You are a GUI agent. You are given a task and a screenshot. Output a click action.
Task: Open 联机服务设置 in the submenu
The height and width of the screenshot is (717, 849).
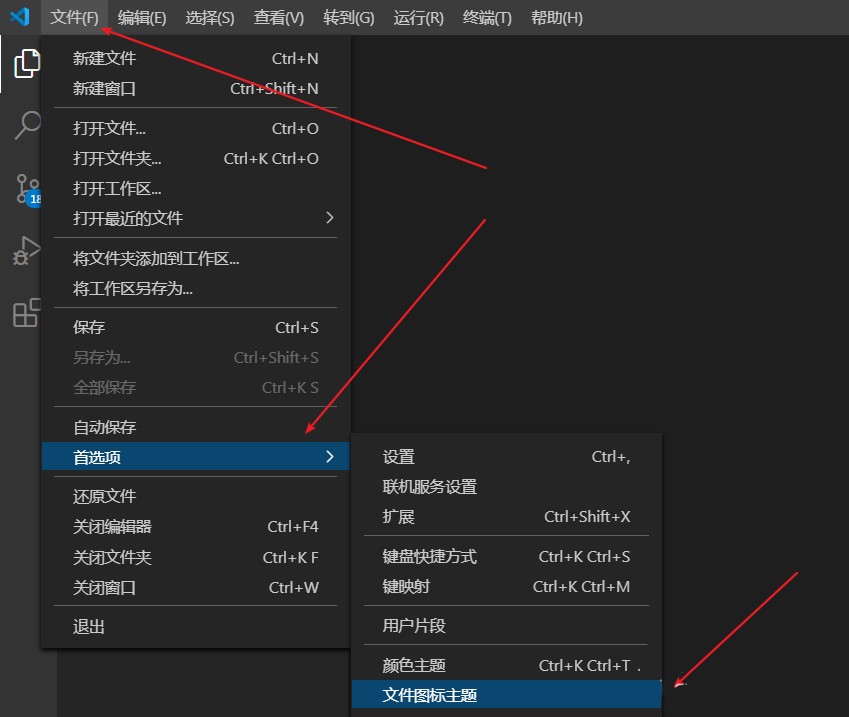(506, 487)
